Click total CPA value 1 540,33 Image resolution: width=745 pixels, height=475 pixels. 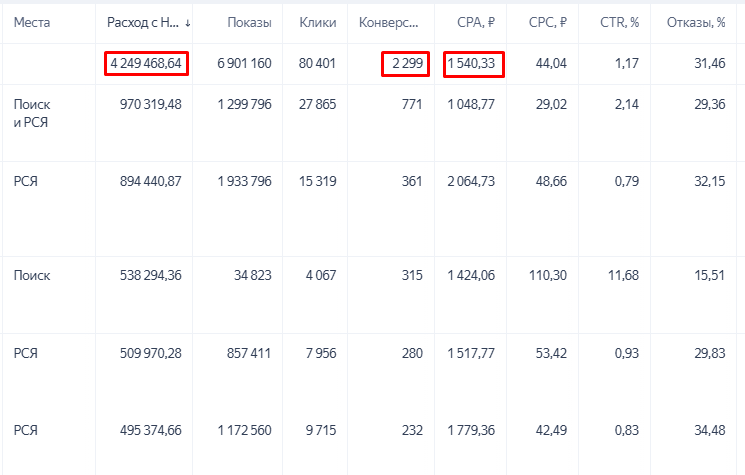(x=471, y=64)
